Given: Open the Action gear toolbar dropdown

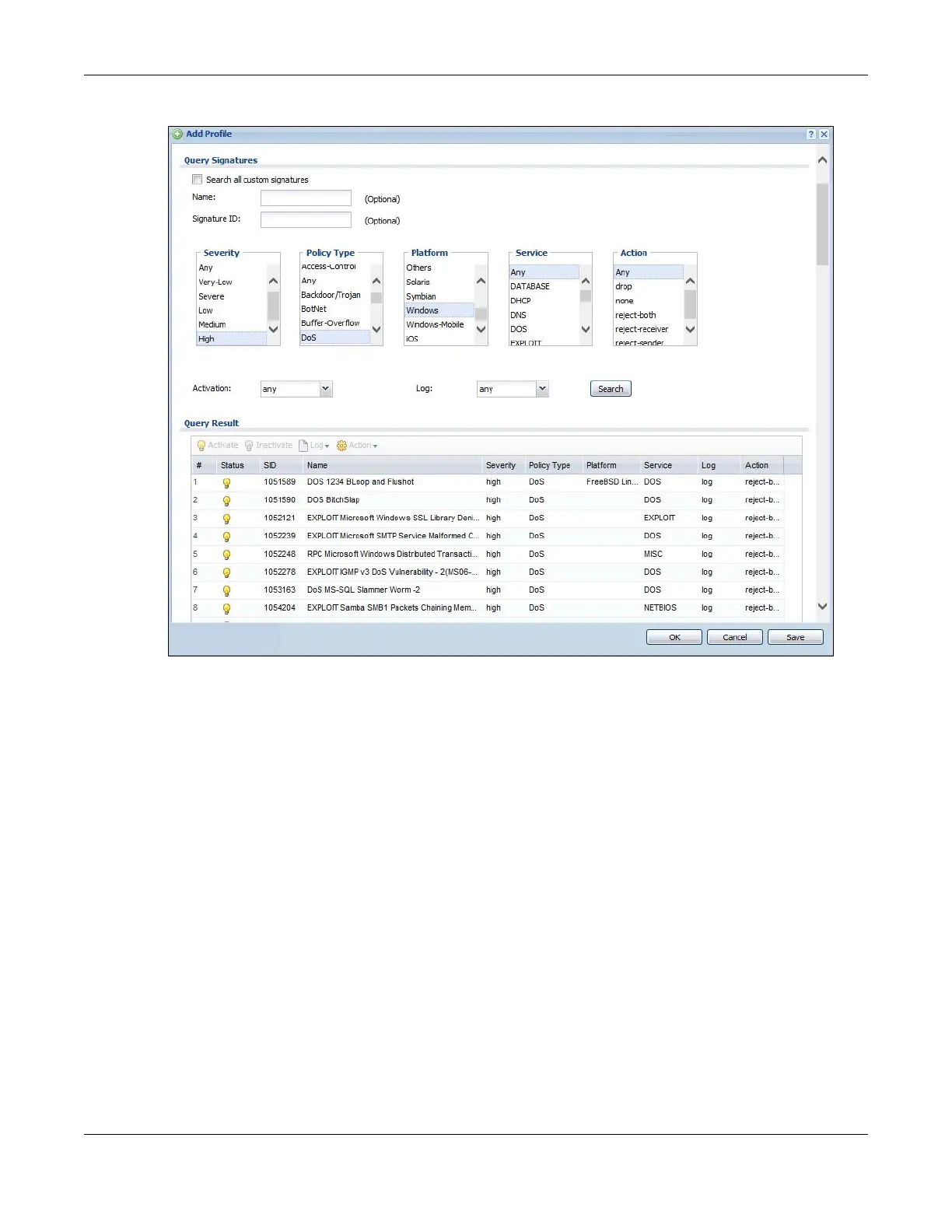Looking at the screenshot, I should pos(357,446).
